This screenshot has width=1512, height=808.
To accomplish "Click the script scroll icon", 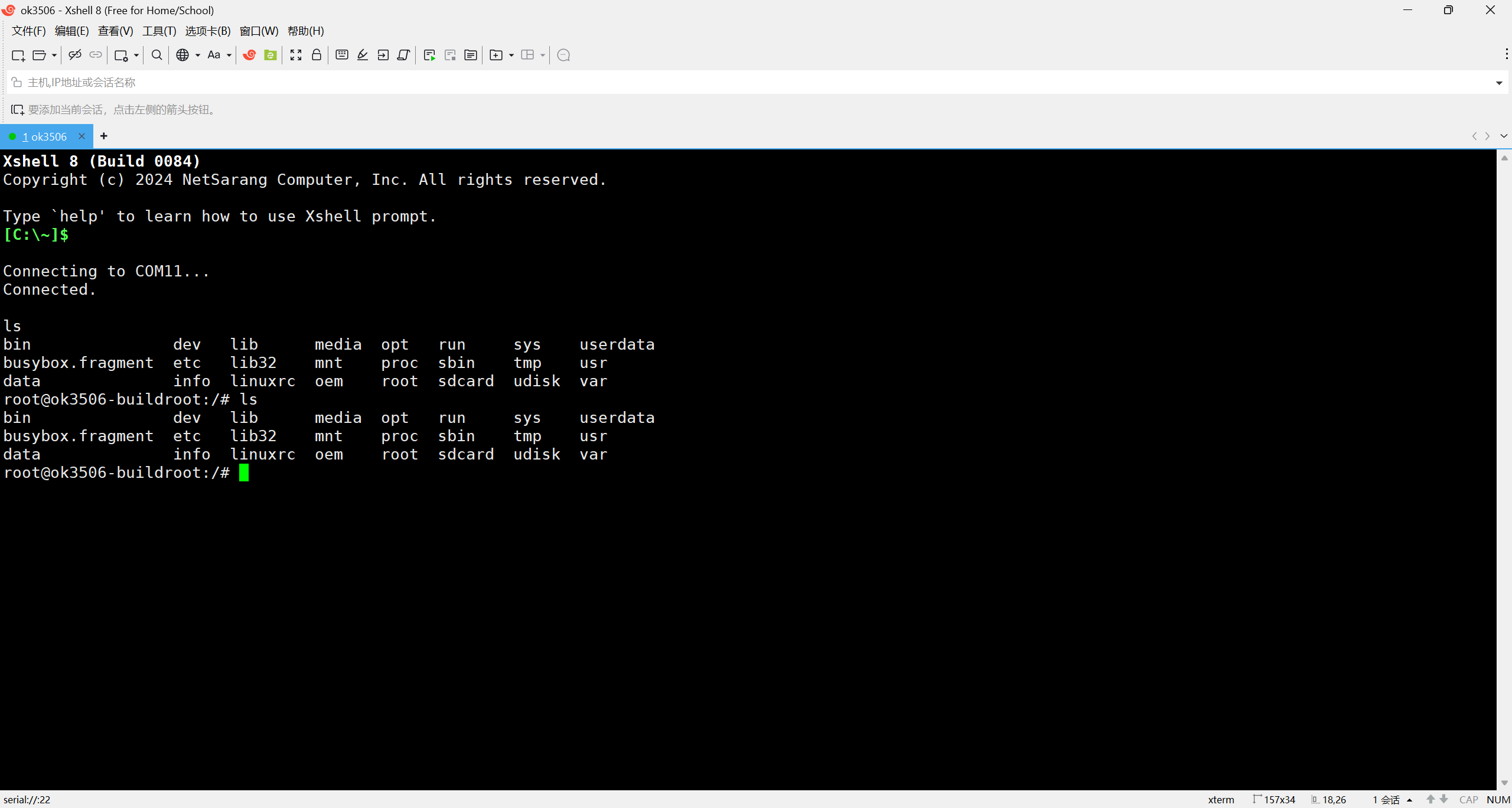I will (x=404, y=55).
